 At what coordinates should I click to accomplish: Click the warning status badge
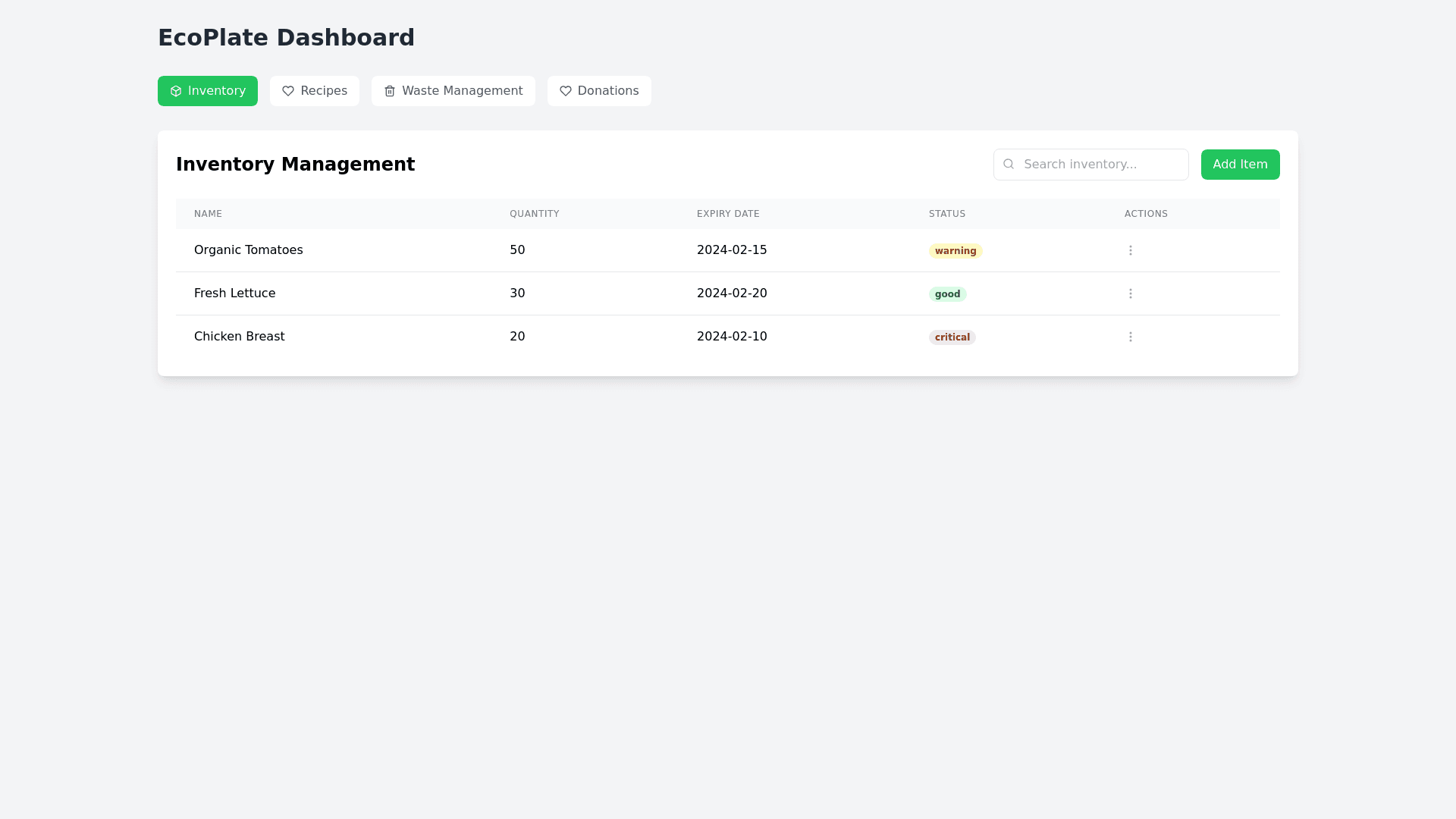click(x=955, y=251)
